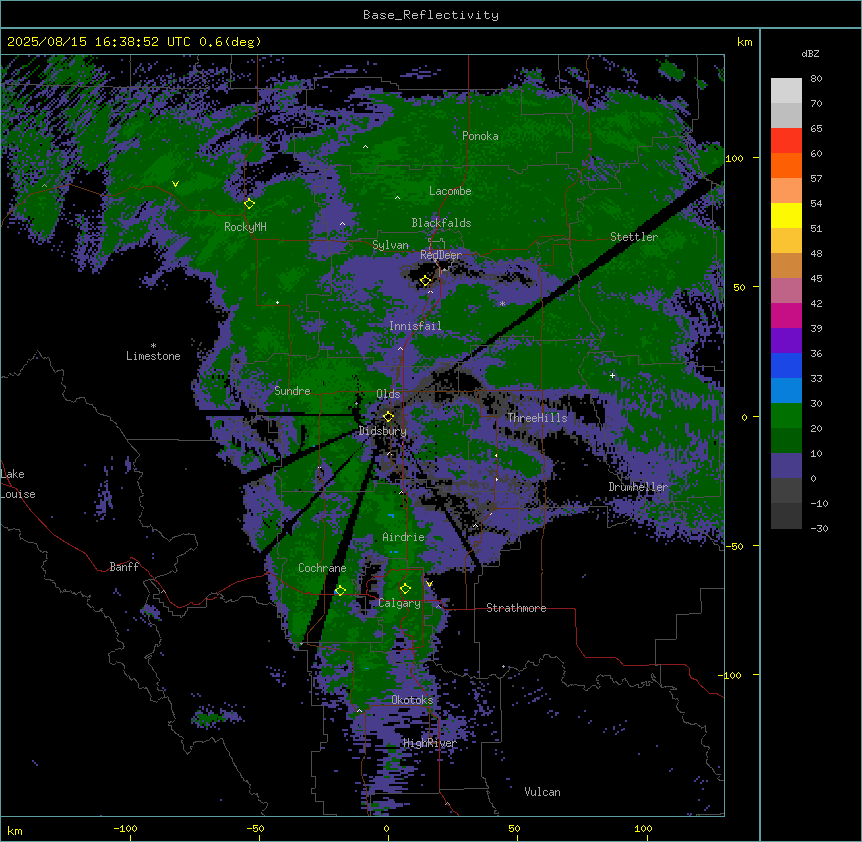The height and width of the screenshot is (842, 862).
Task: Click the yellow diamond marker above Calgary label
Action: [405, 589]
